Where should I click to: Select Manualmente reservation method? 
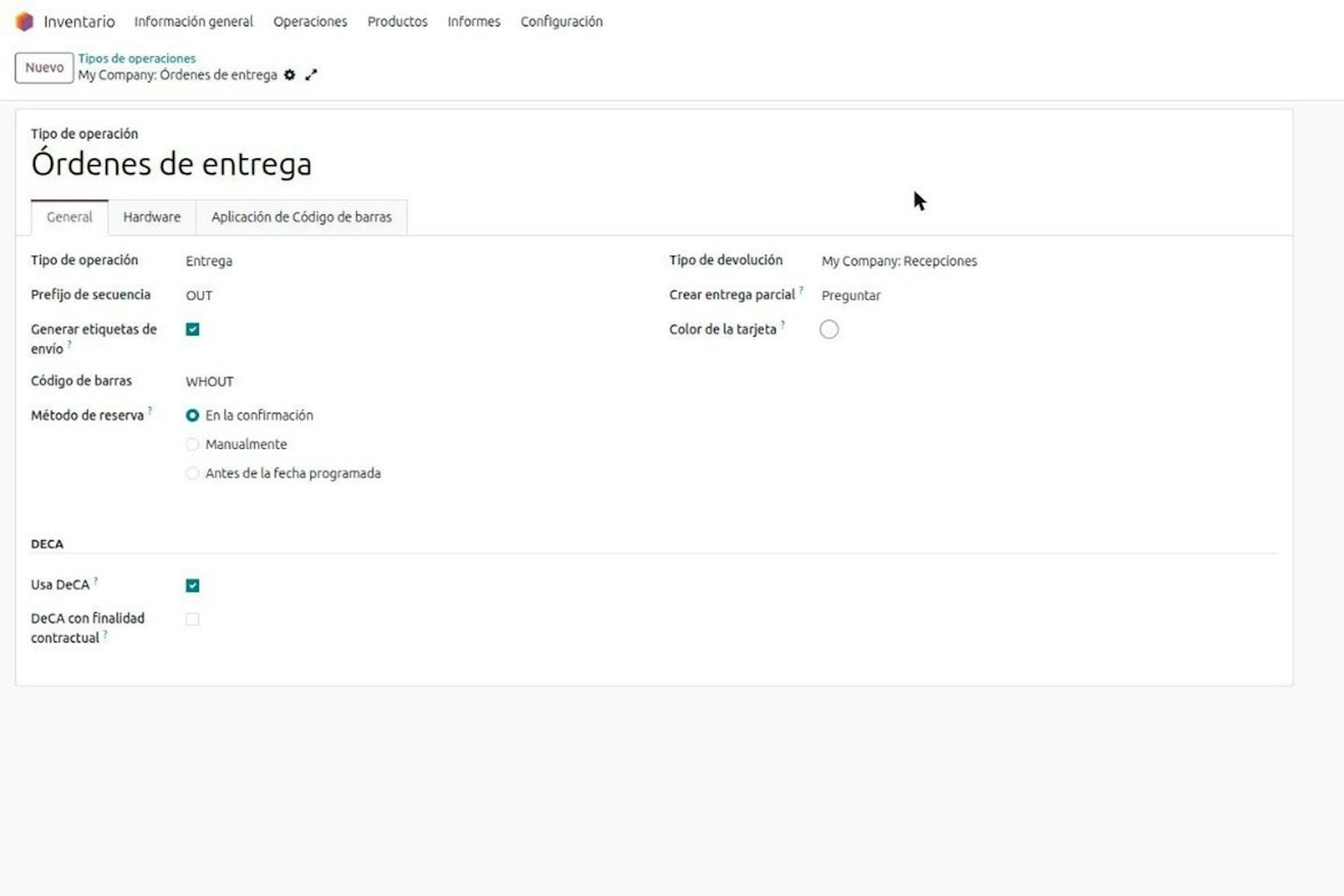192,444
